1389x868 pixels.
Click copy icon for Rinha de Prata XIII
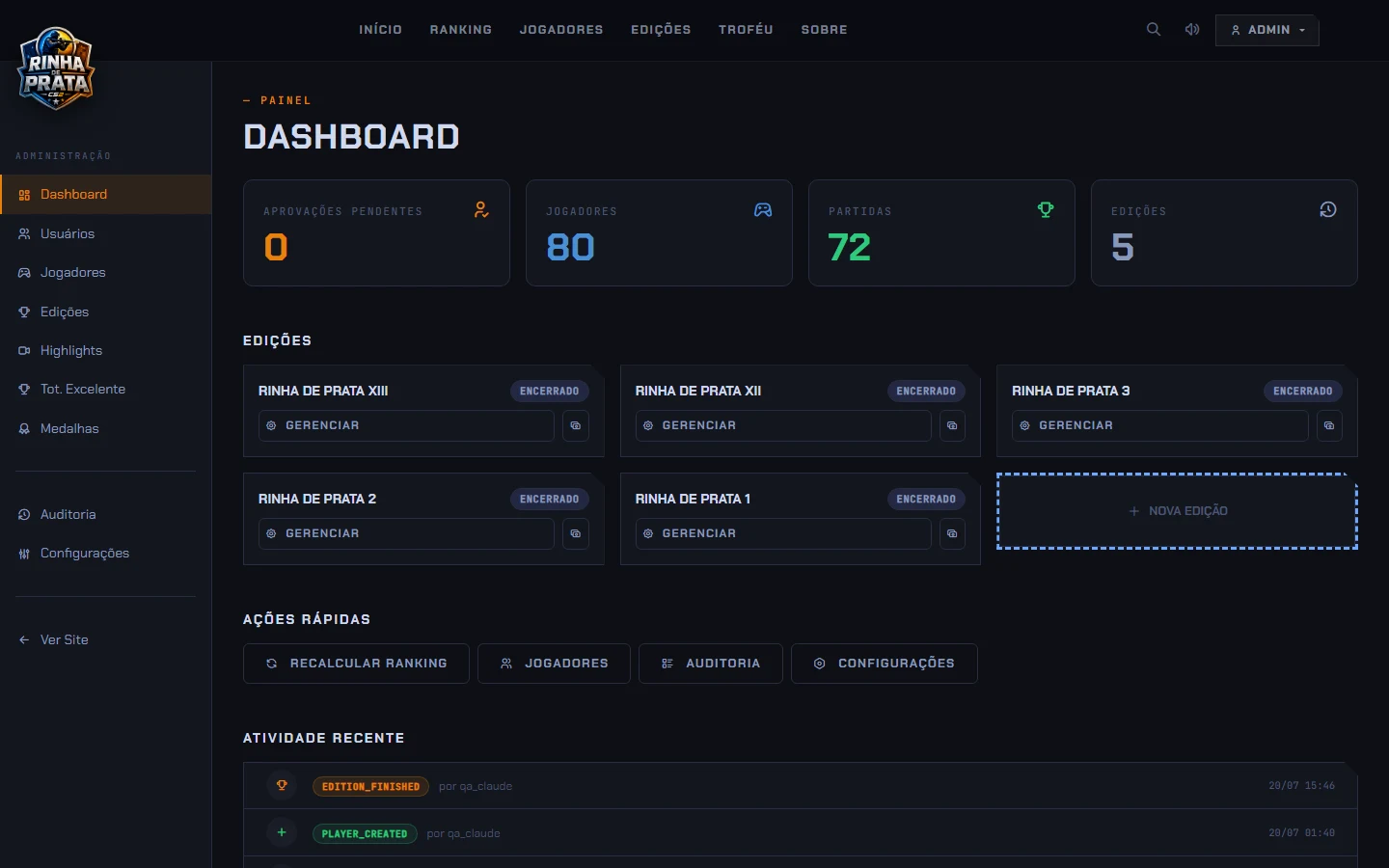pos(576,425)
